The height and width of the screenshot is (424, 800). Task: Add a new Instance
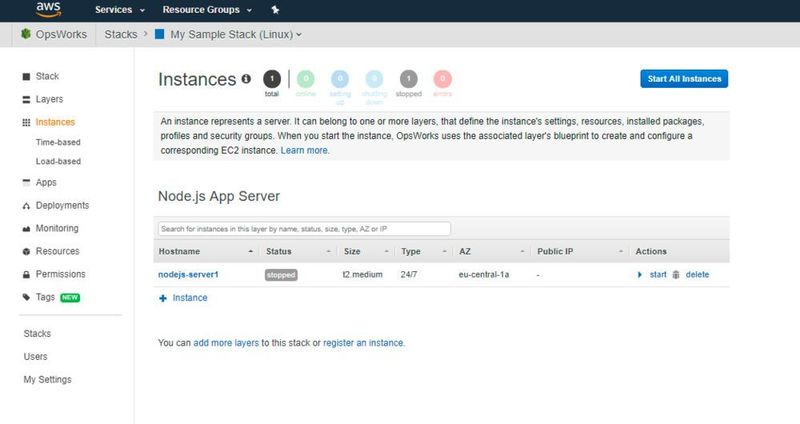190,298
